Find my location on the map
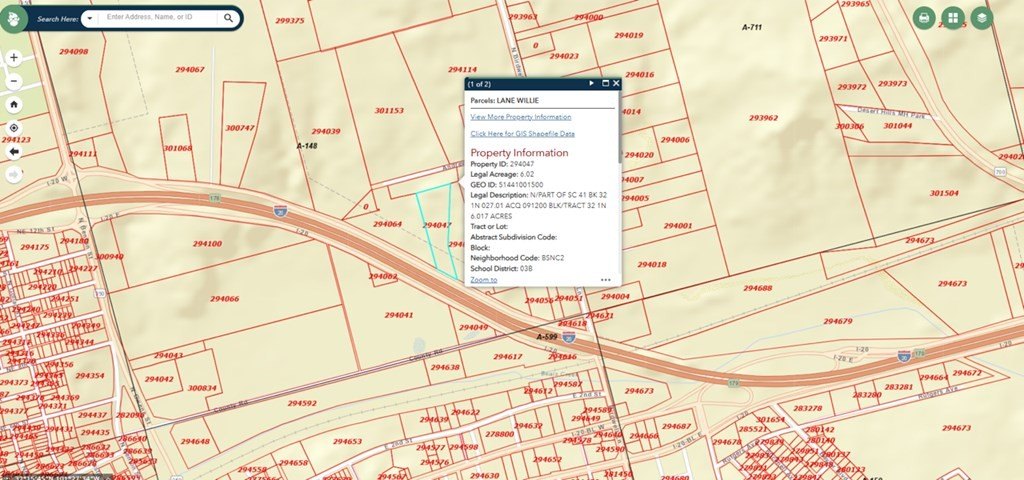Screen dimensions: 1024x480 tap(14, 128)
